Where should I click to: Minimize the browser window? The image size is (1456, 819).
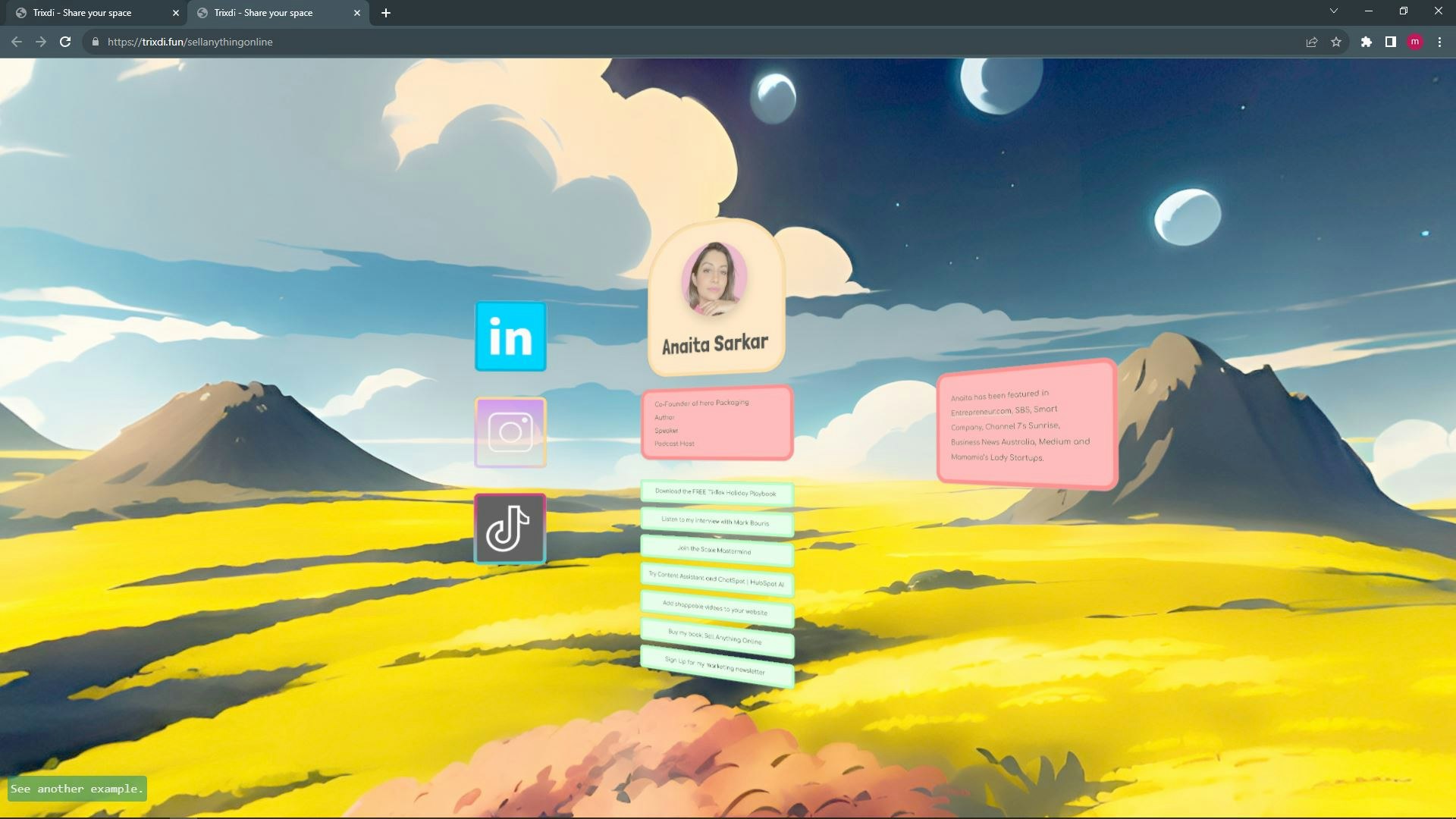(1369, 11)
